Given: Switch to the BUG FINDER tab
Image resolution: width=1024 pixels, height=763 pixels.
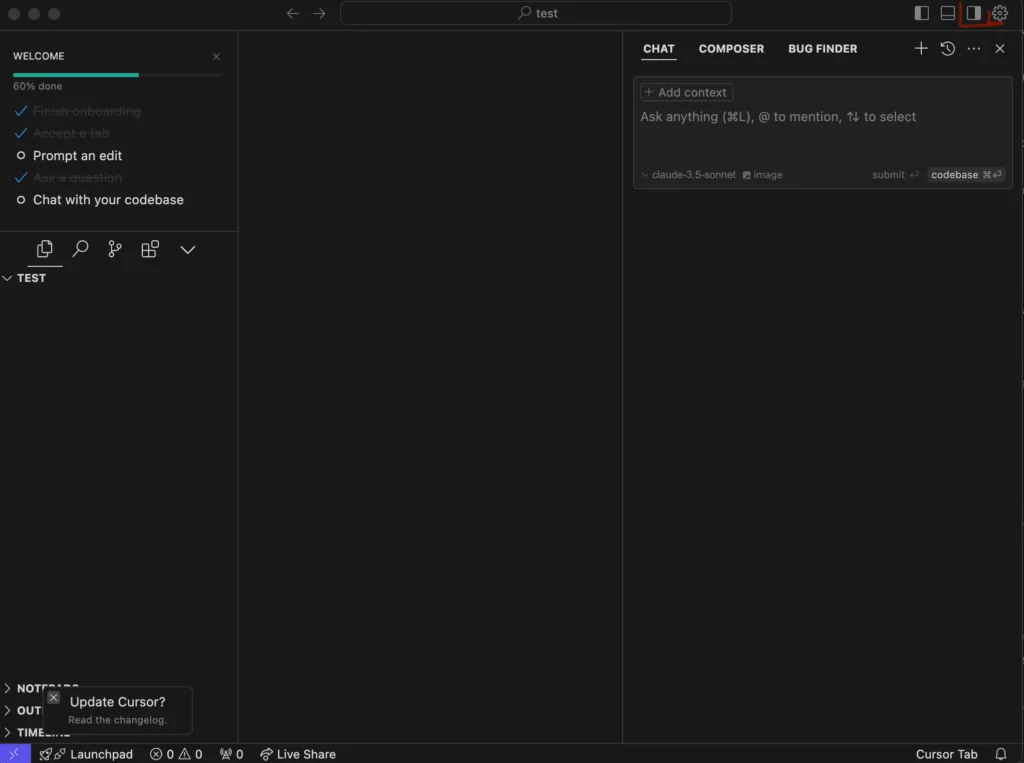Looking at the screenshot, I should [x=822, y=48].
